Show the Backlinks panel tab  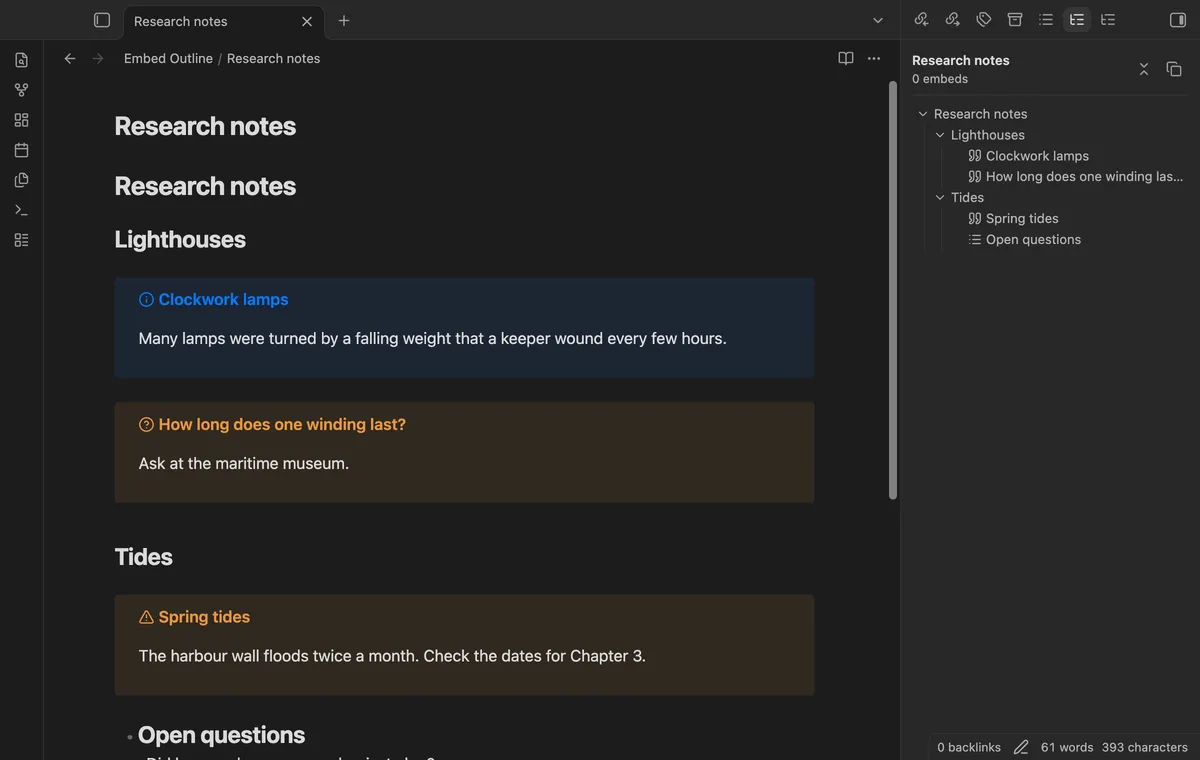coord(922,20)
